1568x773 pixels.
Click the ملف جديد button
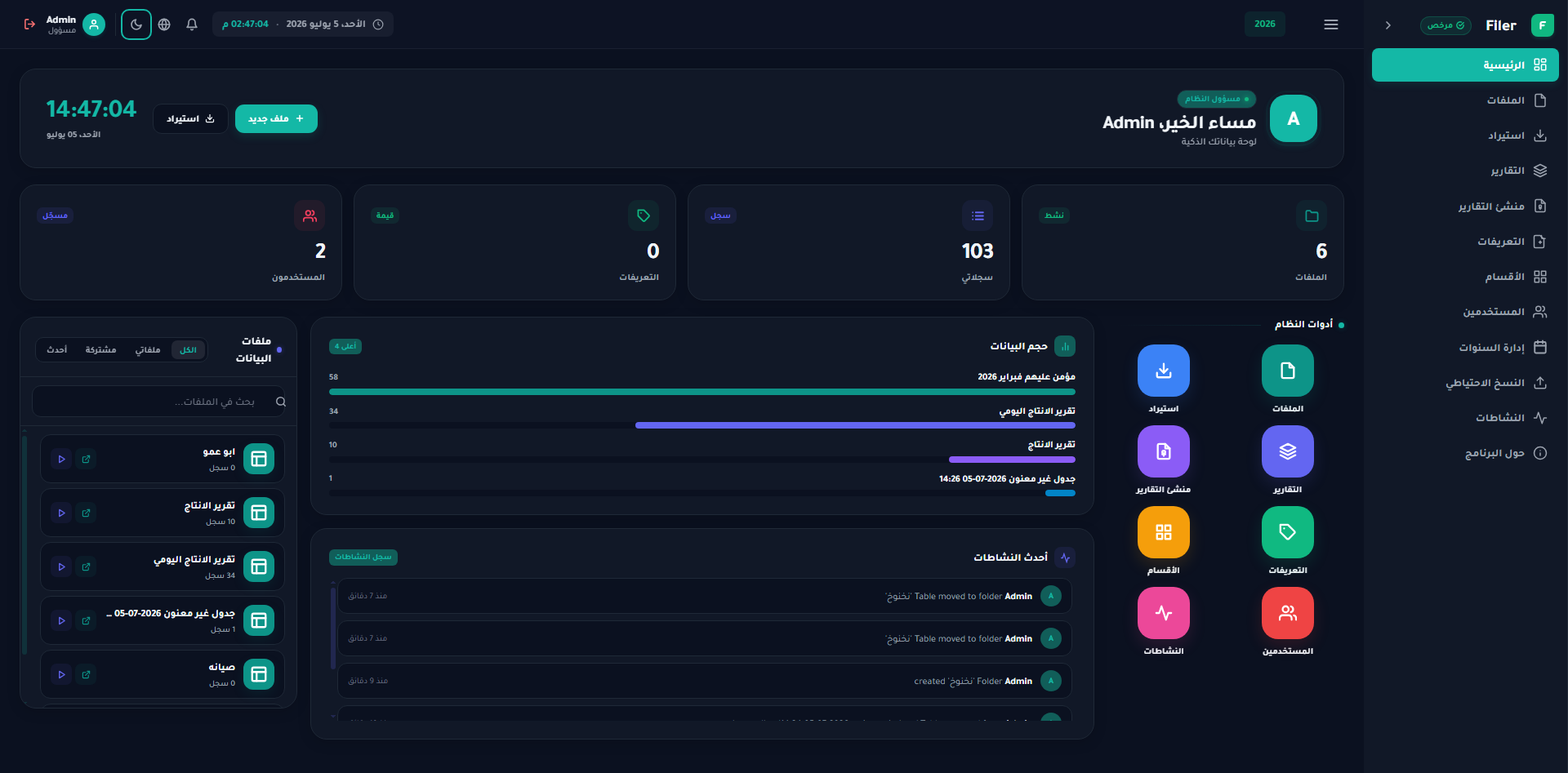(x=276, y=118)
